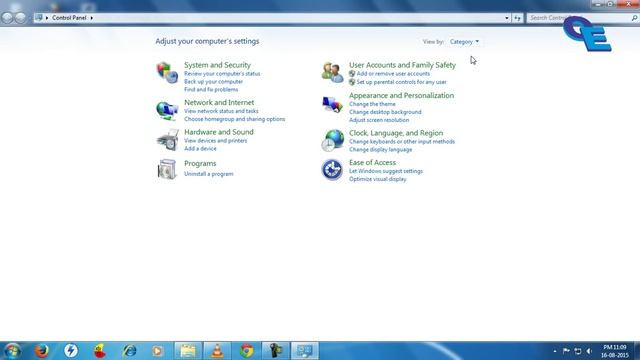This screenshot has height=360, width=640.
Task: Click Set up parental controls for any user
Action: click(x=402, y=82)
